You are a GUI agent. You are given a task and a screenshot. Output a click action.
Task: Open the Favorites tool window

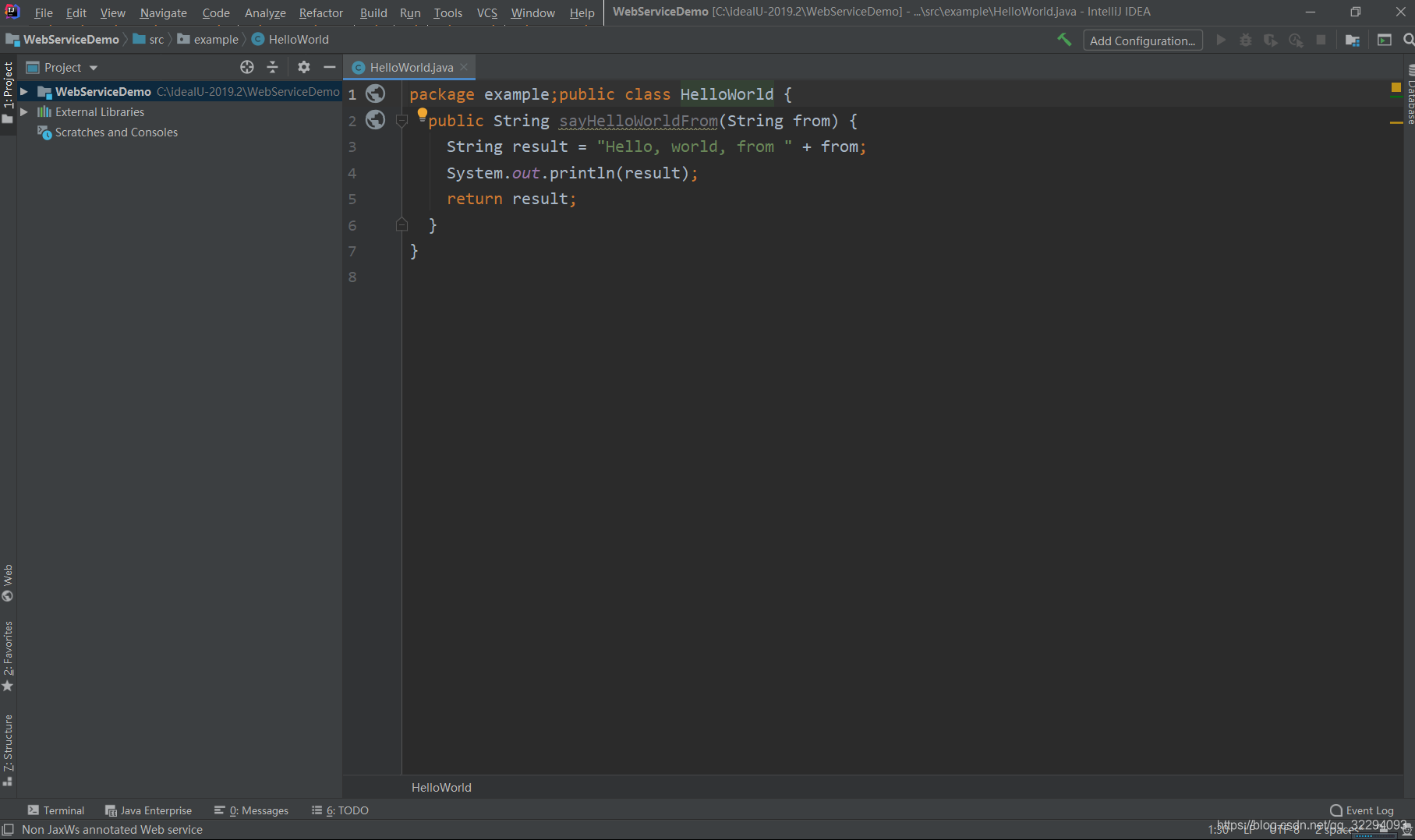[x=8, y=656]
